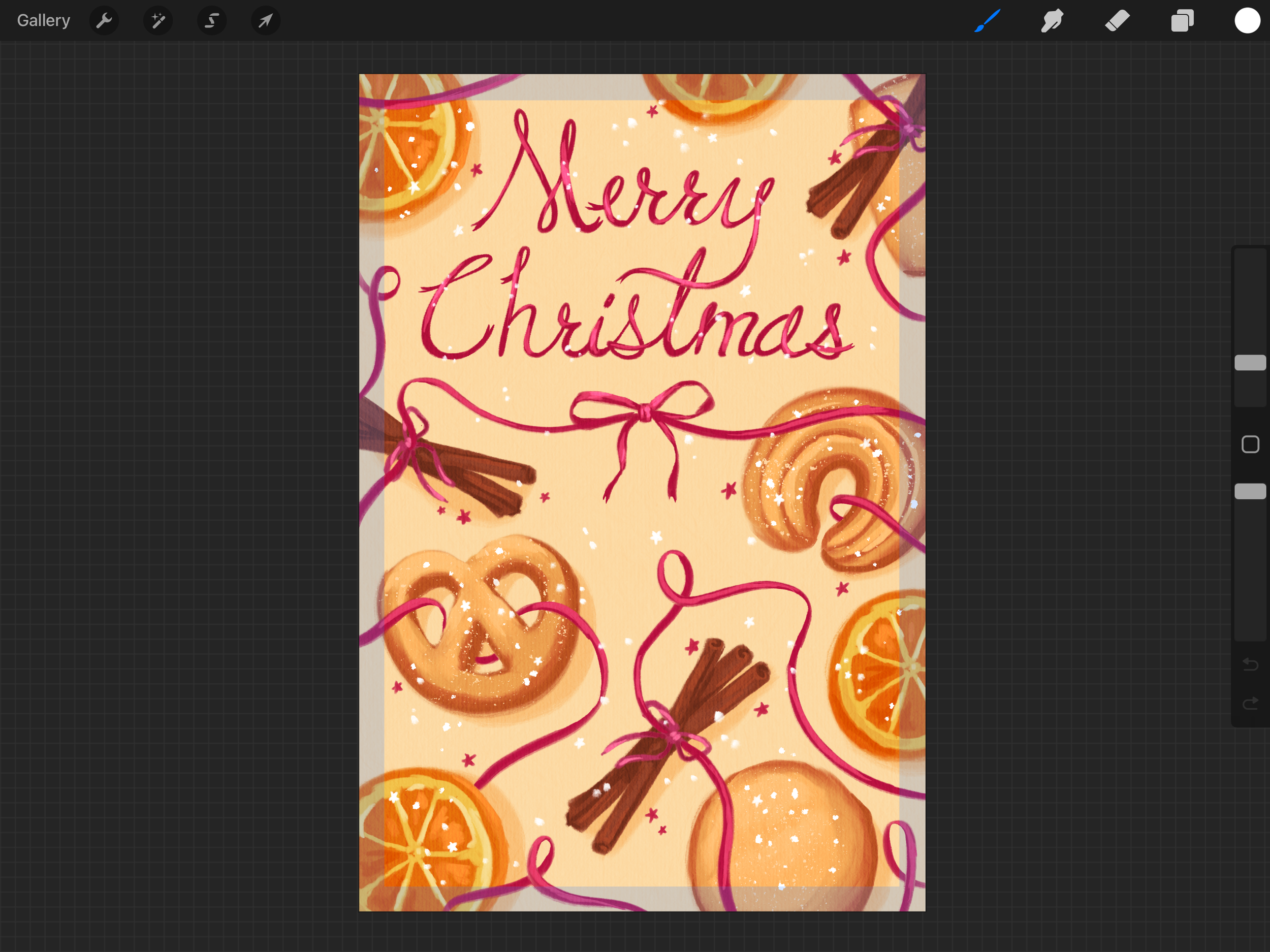Activate the Transform arrow tool
The image size is (1270, 952).
click(x=265, y=21)
